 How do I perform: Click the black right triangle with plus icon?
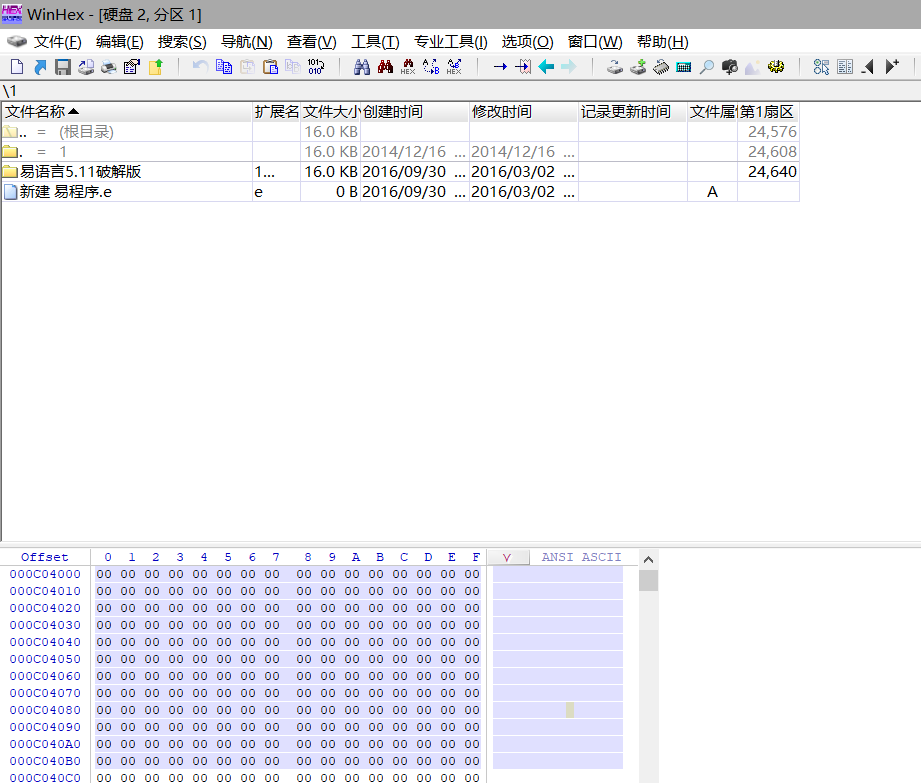[892, 67]
